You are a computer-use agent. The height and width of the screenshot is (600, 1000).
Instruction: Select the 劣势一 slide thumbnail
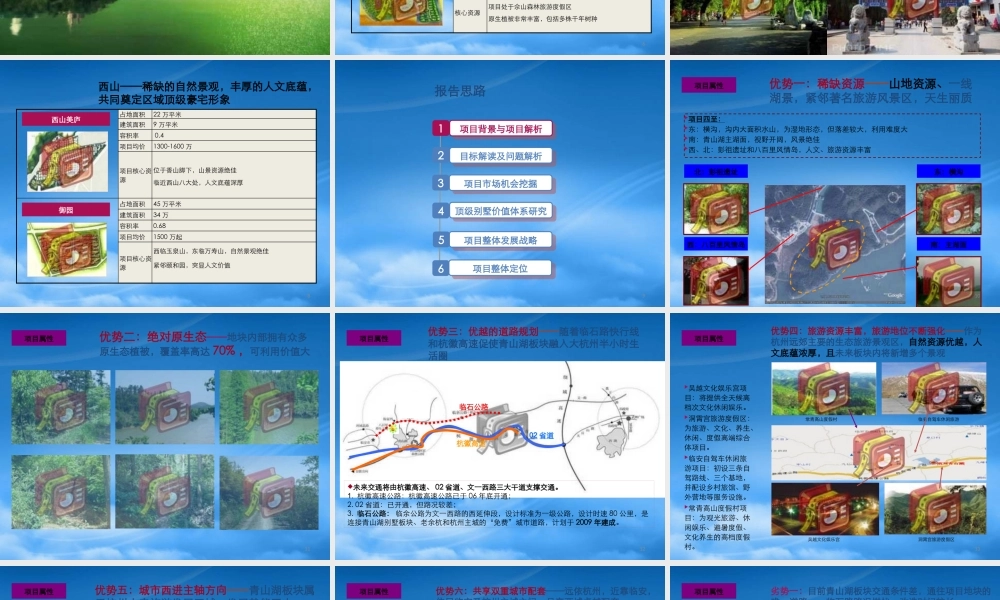click(x=835, y=583)
